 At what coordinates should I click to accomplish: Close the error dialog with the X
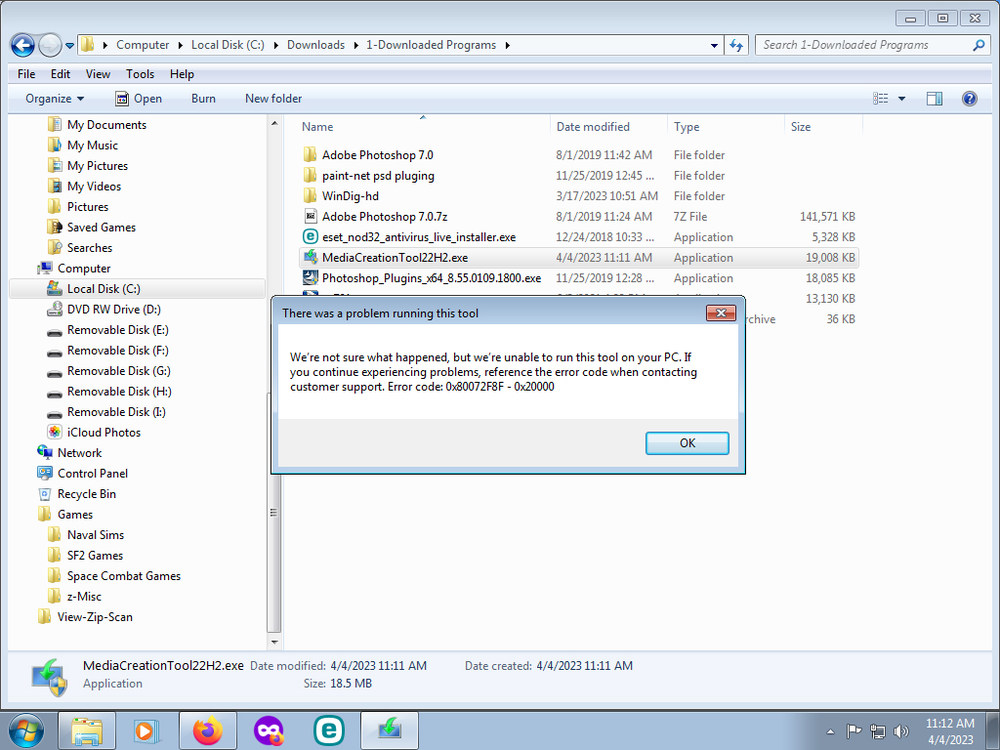pos(721,312)
